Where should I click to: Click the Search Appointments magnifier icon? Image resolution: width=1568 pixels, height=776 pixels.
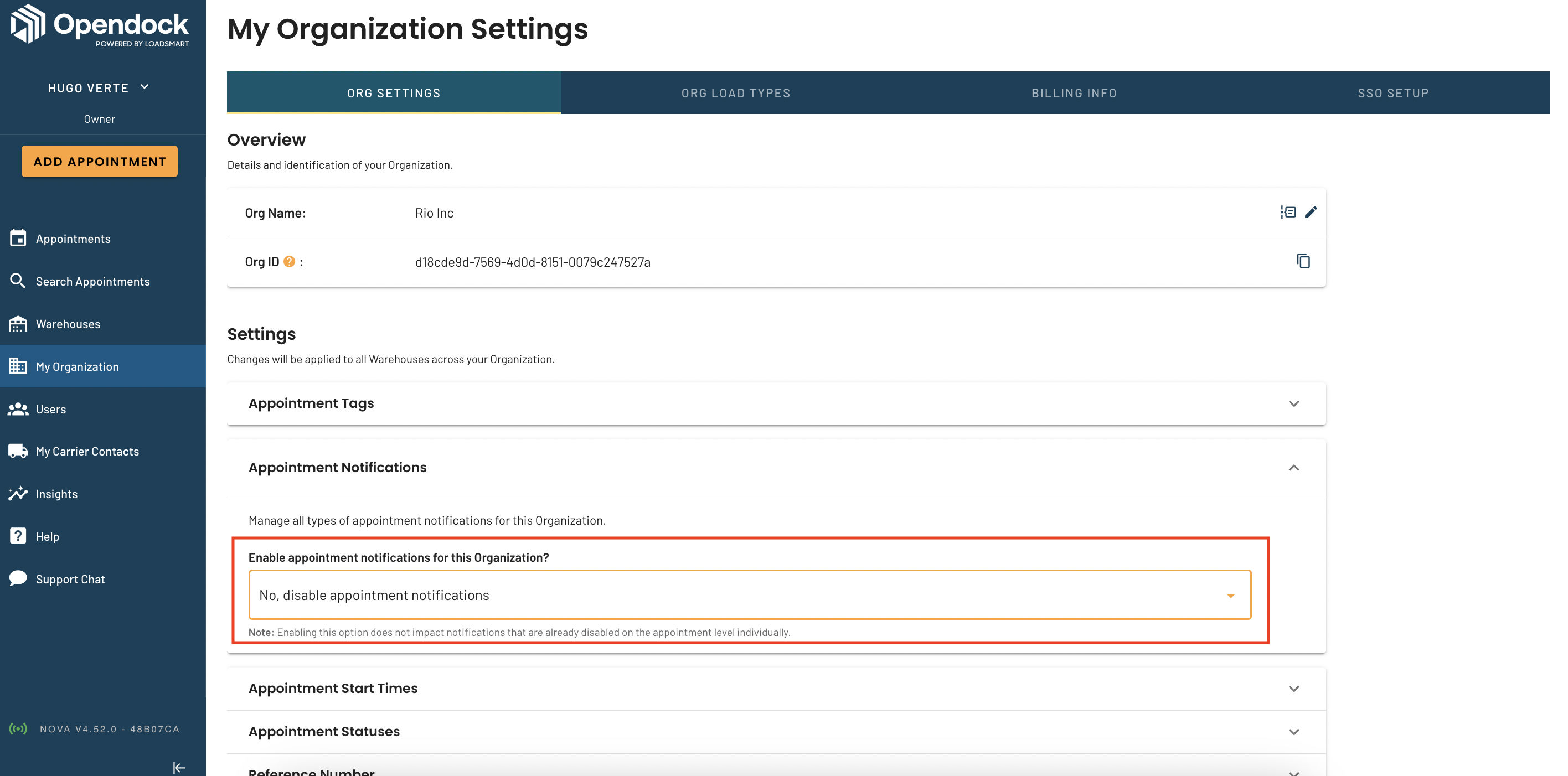click(x=18, y=281)
